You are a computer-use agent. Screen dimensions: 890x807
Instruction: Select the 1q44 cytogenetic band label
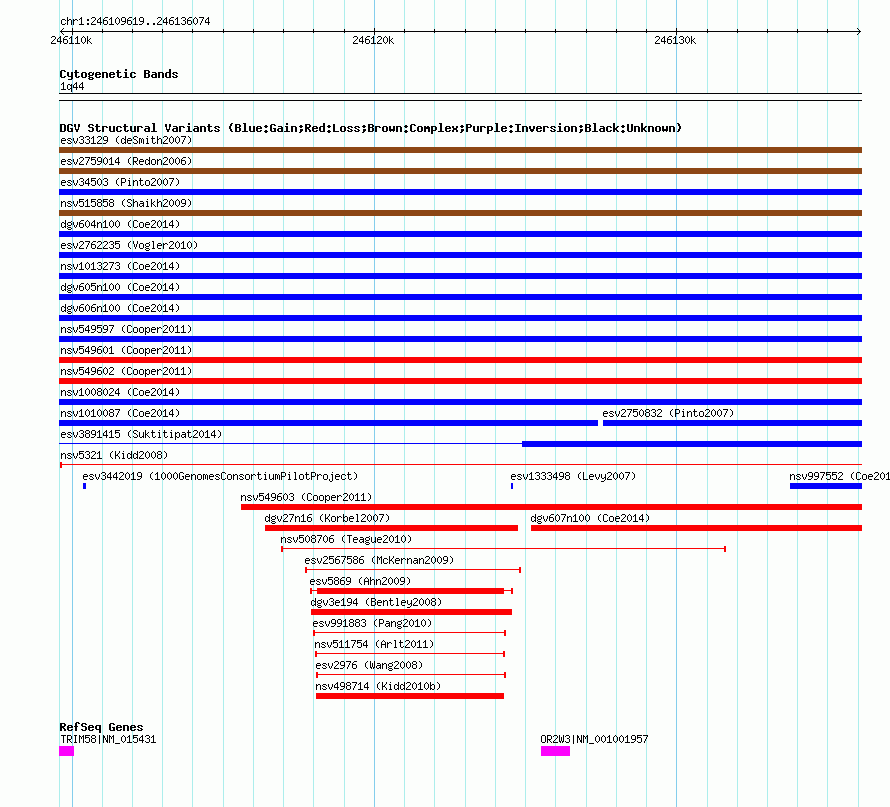point(72,86)
